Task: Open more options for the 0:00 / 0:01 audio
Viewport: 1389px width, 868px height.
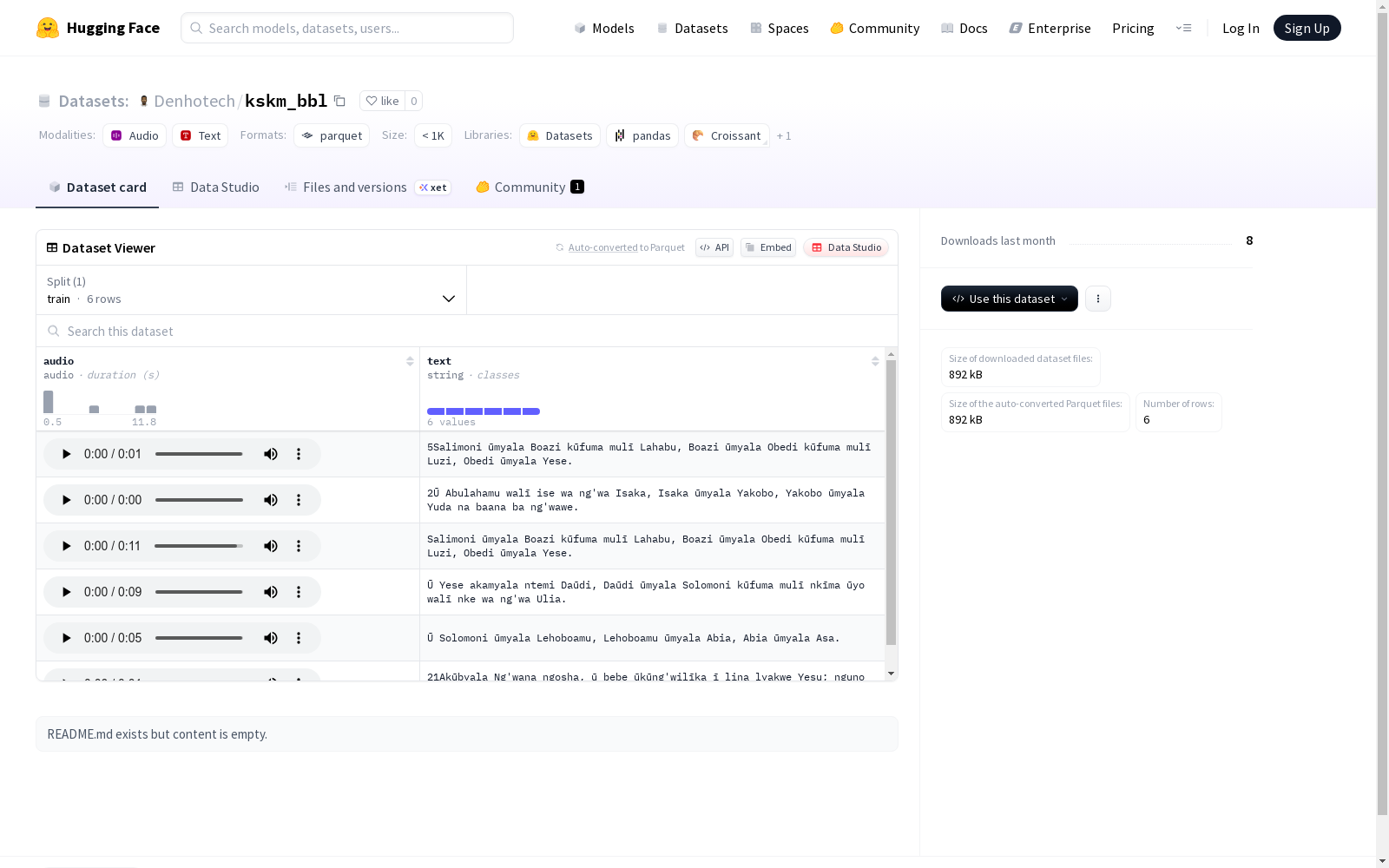Action: pos(299,454)
